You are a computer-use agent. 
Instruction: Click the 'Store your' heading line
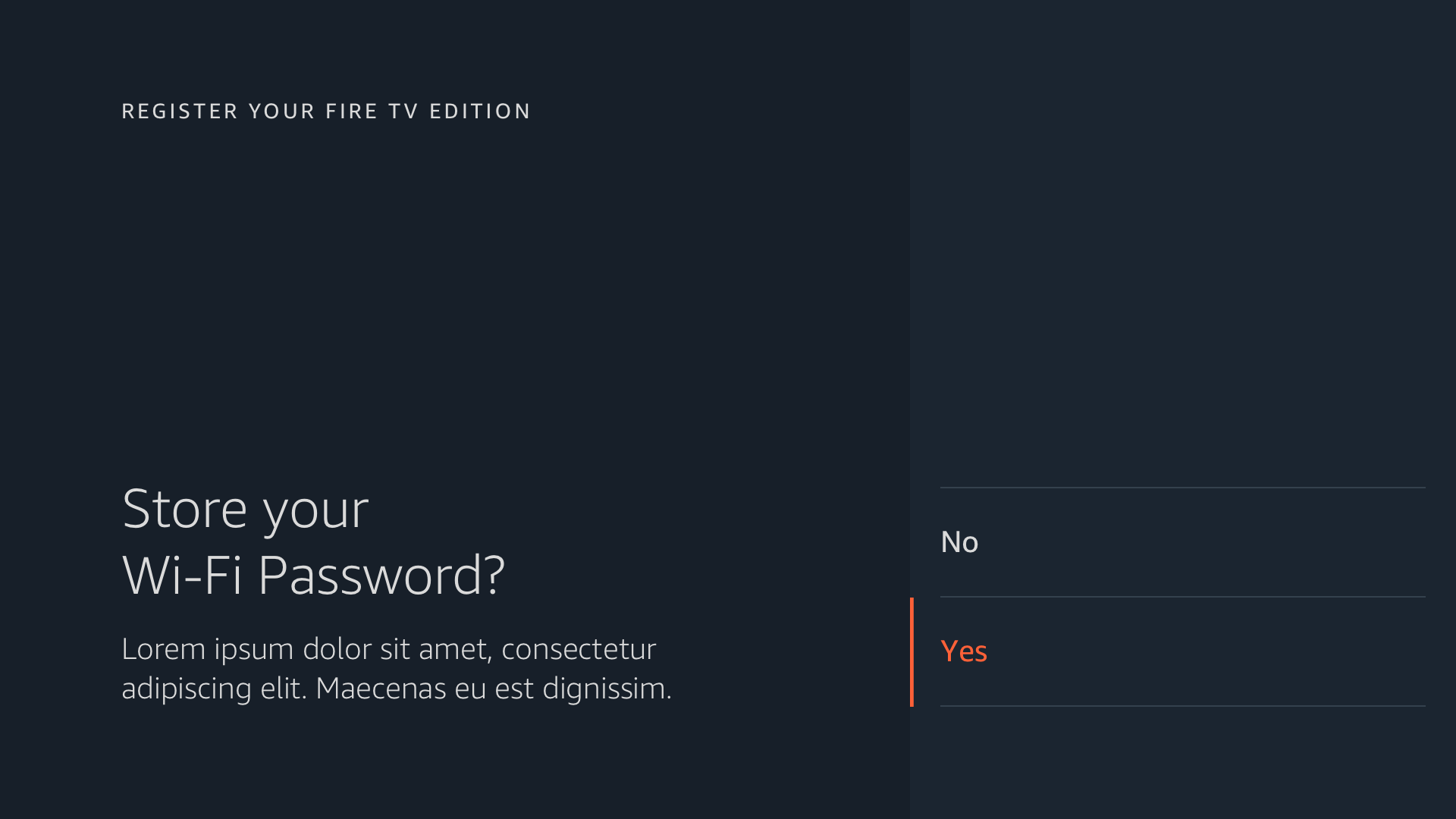[245, 509]
